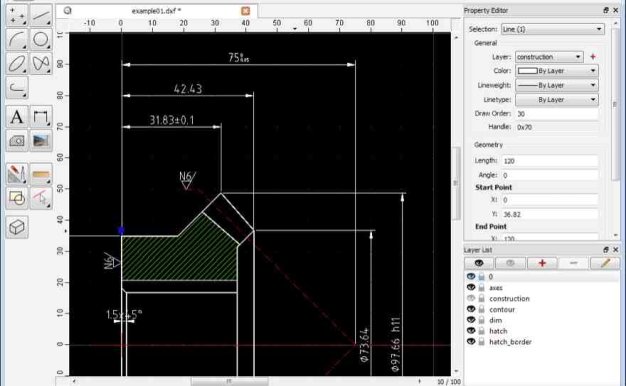Open the isometric projection cube tool
626x386 pixels.
17,227
